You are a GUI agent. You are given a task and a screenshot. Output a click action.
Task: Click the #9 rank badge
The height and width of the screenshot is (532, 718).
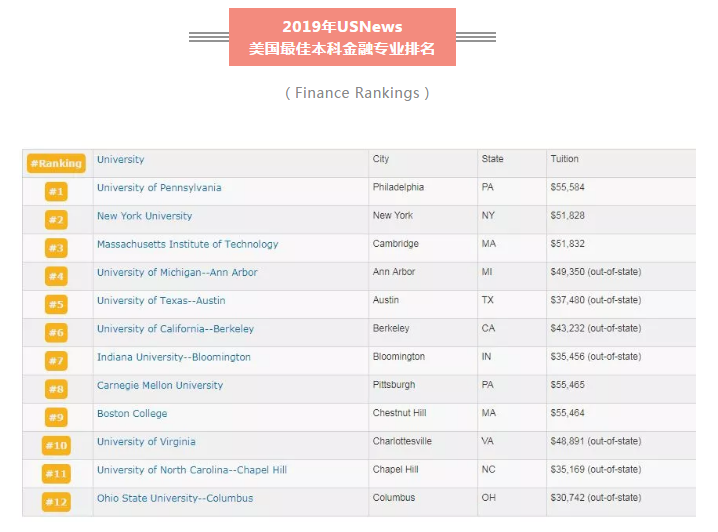56,418
